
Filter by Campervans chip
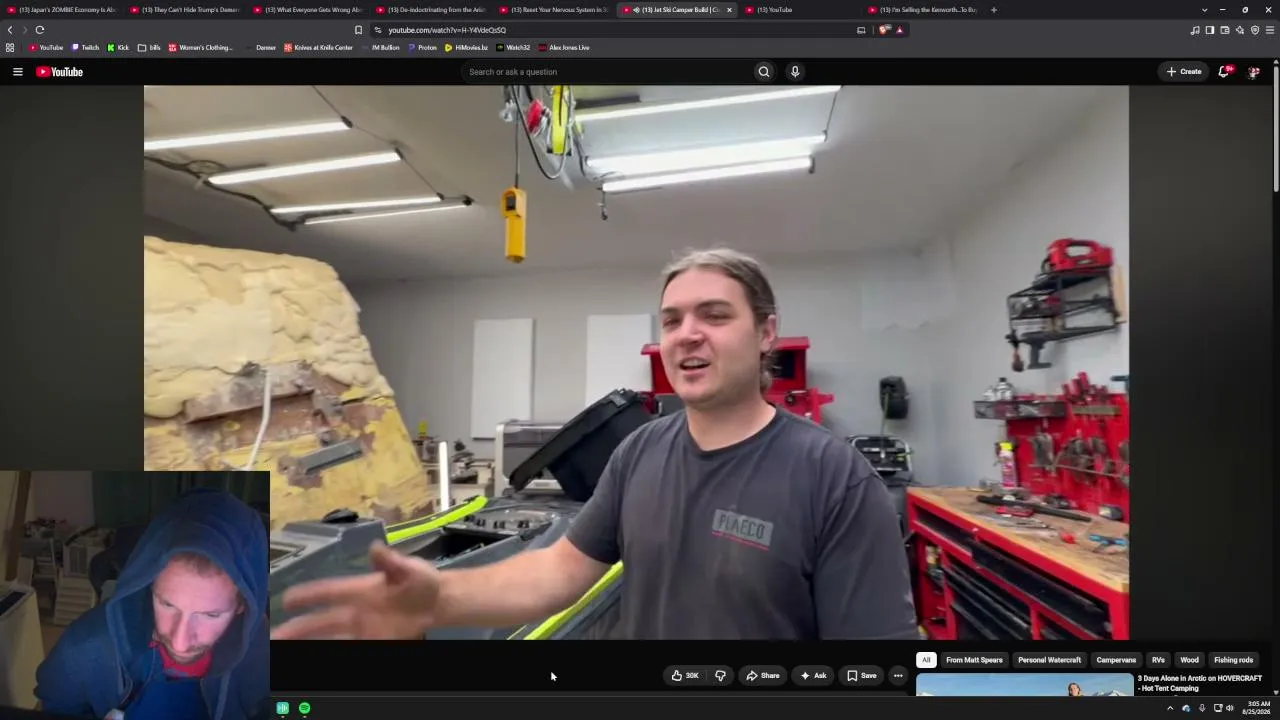[1116, 660]
